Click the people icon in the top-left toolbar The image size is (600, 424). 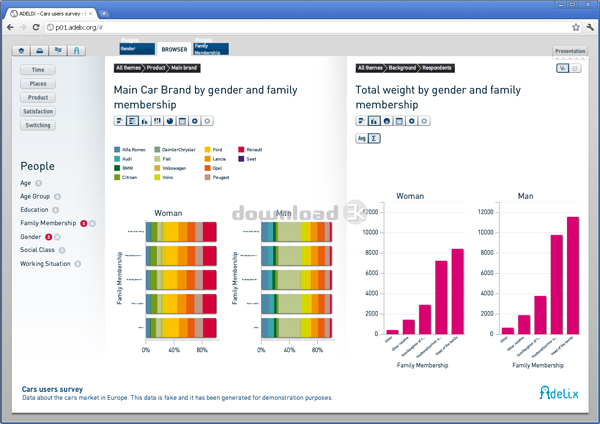click(x=78, y=50)
